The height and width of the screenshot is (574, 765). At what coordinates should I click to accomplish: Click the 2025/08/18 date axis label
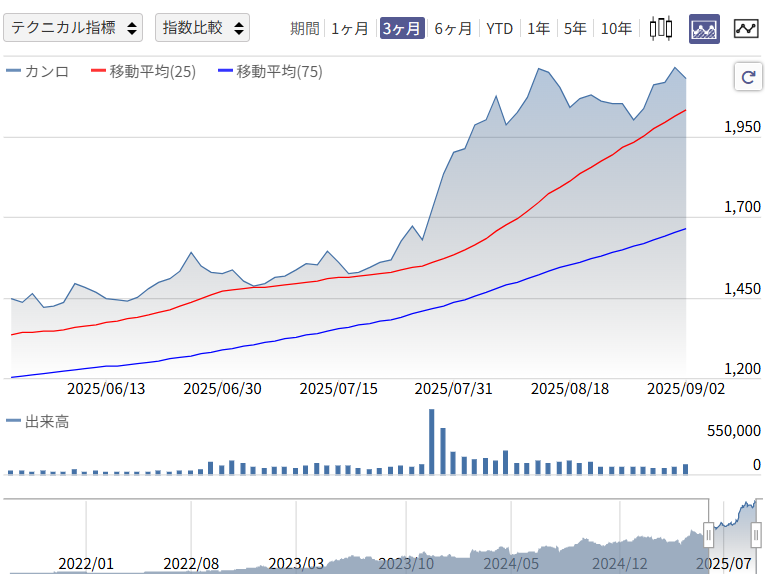[570, 389]
